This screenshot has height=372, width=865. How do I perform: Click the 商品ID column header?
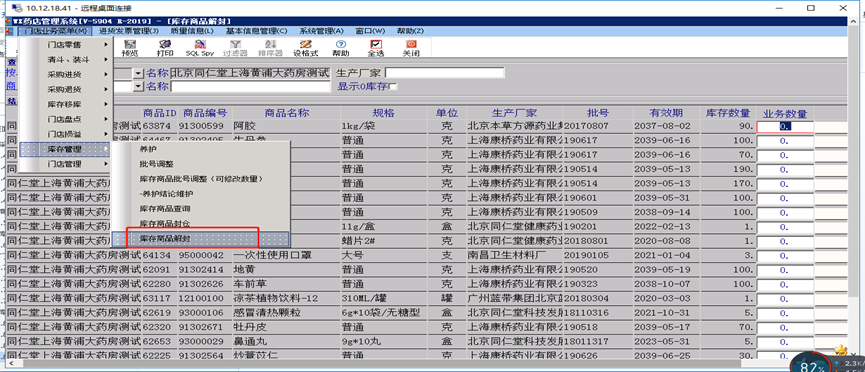pos(159,113)
